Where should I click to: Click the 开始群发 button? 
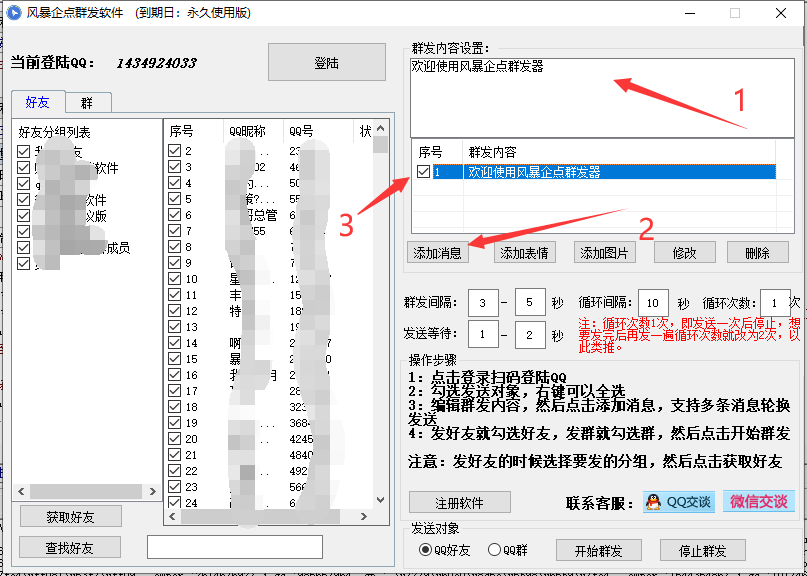(x=599, y=551)
